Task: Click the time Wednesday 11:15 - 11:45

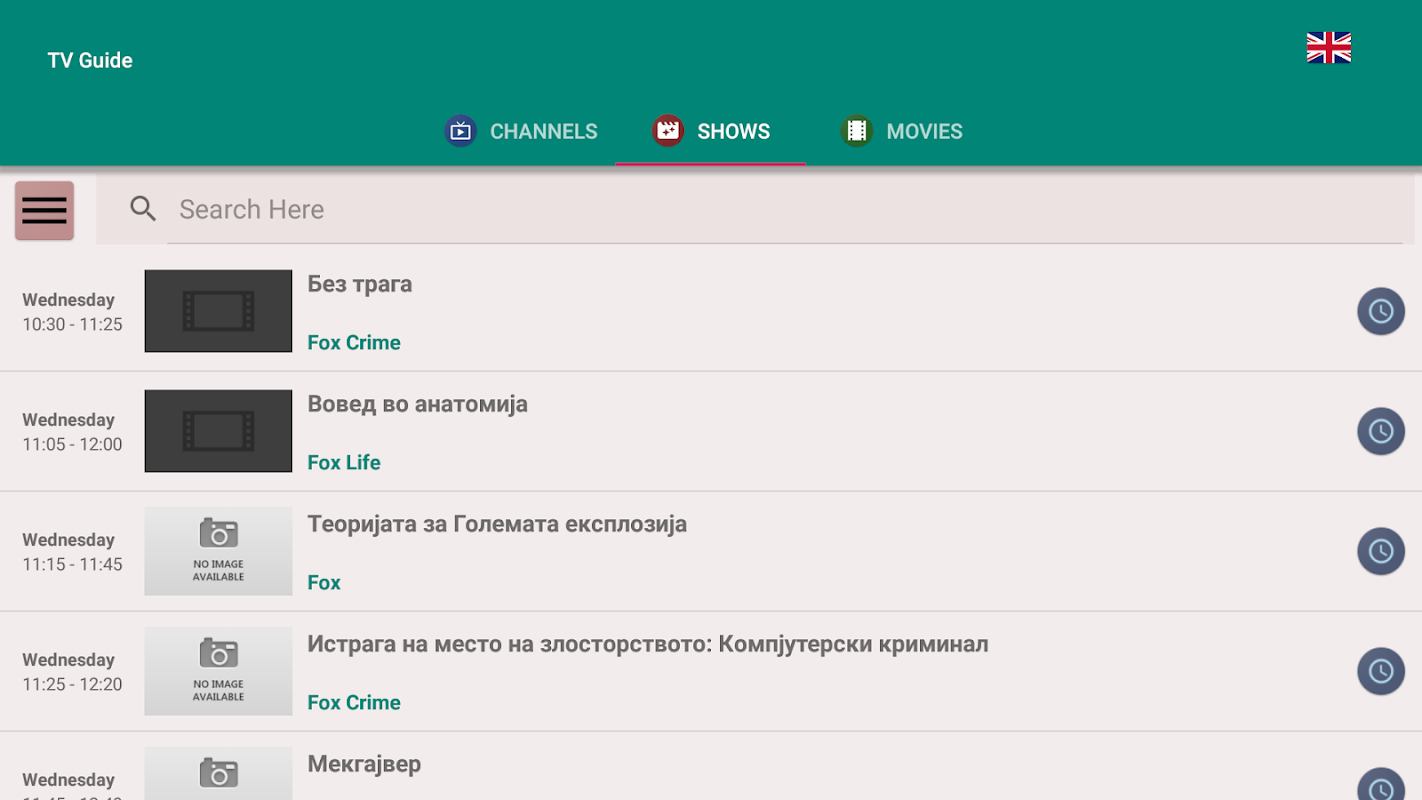Action: tap(72, 552)
